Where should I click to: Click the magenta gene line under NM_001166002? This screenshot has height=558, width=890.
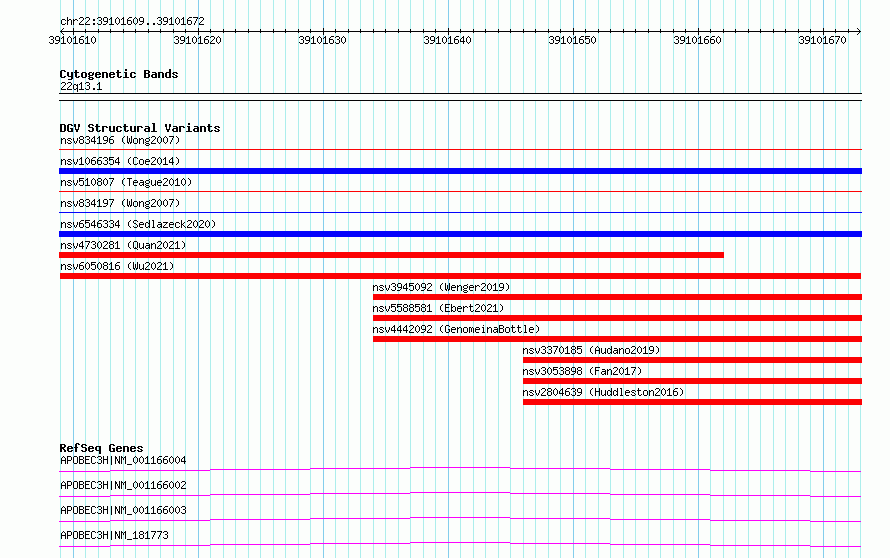tap(460, 494)
